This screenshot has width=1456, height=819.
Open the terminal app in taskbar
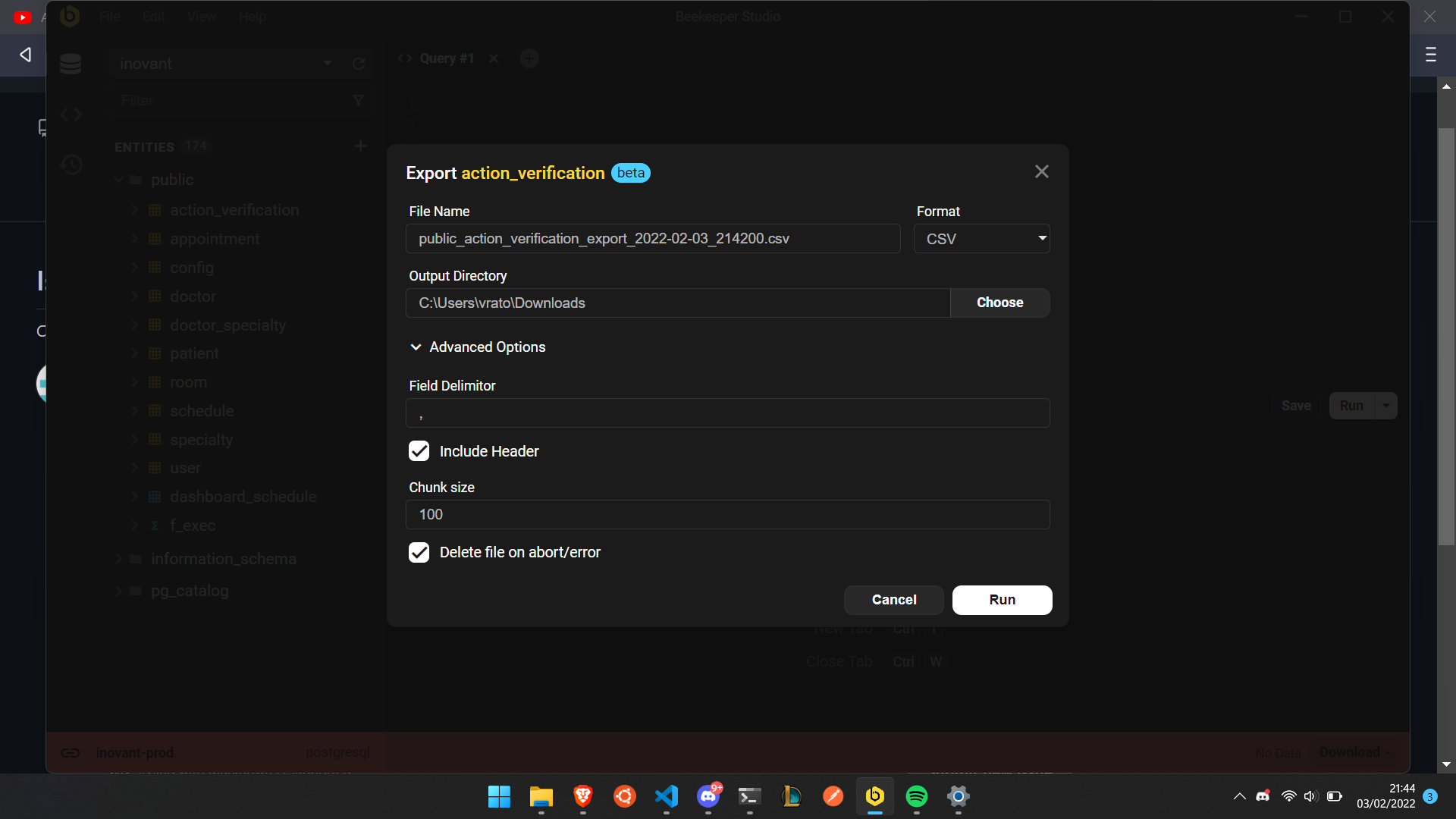pos(749,796)
